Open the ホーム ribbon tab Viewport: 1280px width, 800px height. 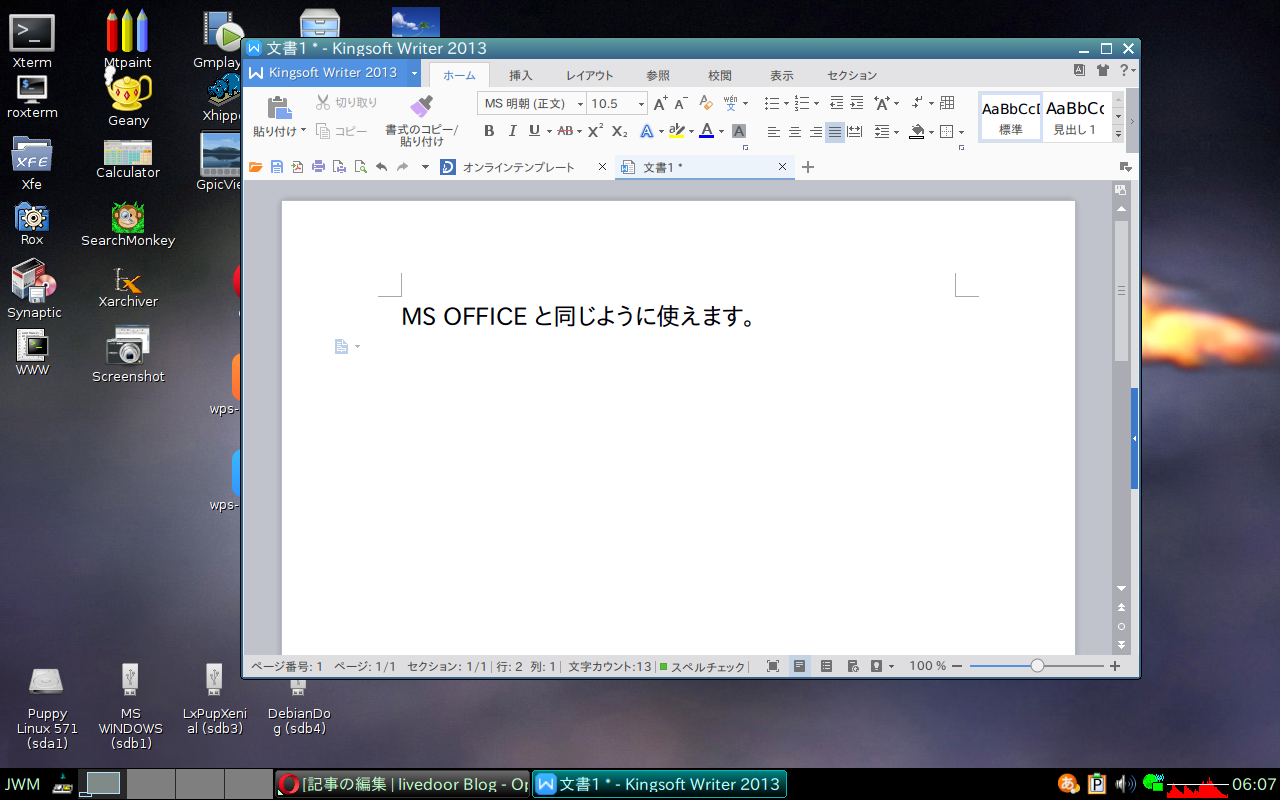pyautogui.click(x=459, y=75)
